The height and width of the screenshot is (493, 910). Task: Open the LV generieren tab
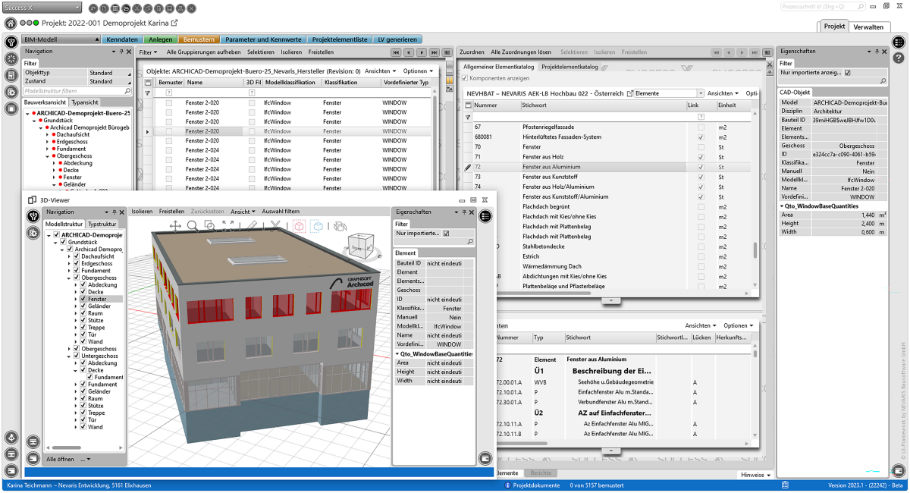pos(397,39)
